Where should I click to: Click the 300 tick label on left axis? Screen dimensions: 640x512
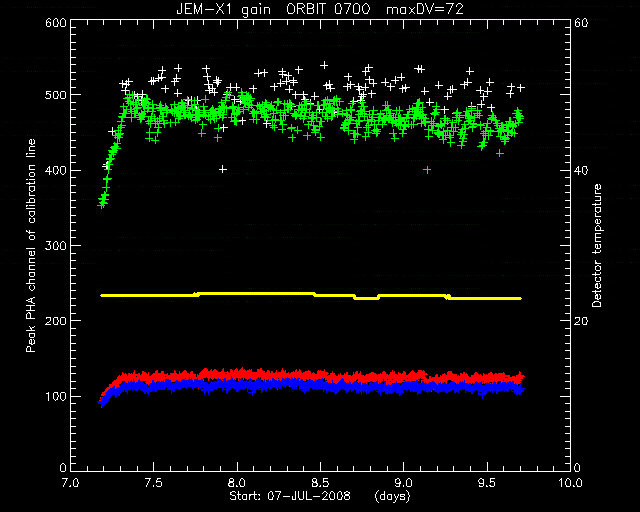pos(56,246)
